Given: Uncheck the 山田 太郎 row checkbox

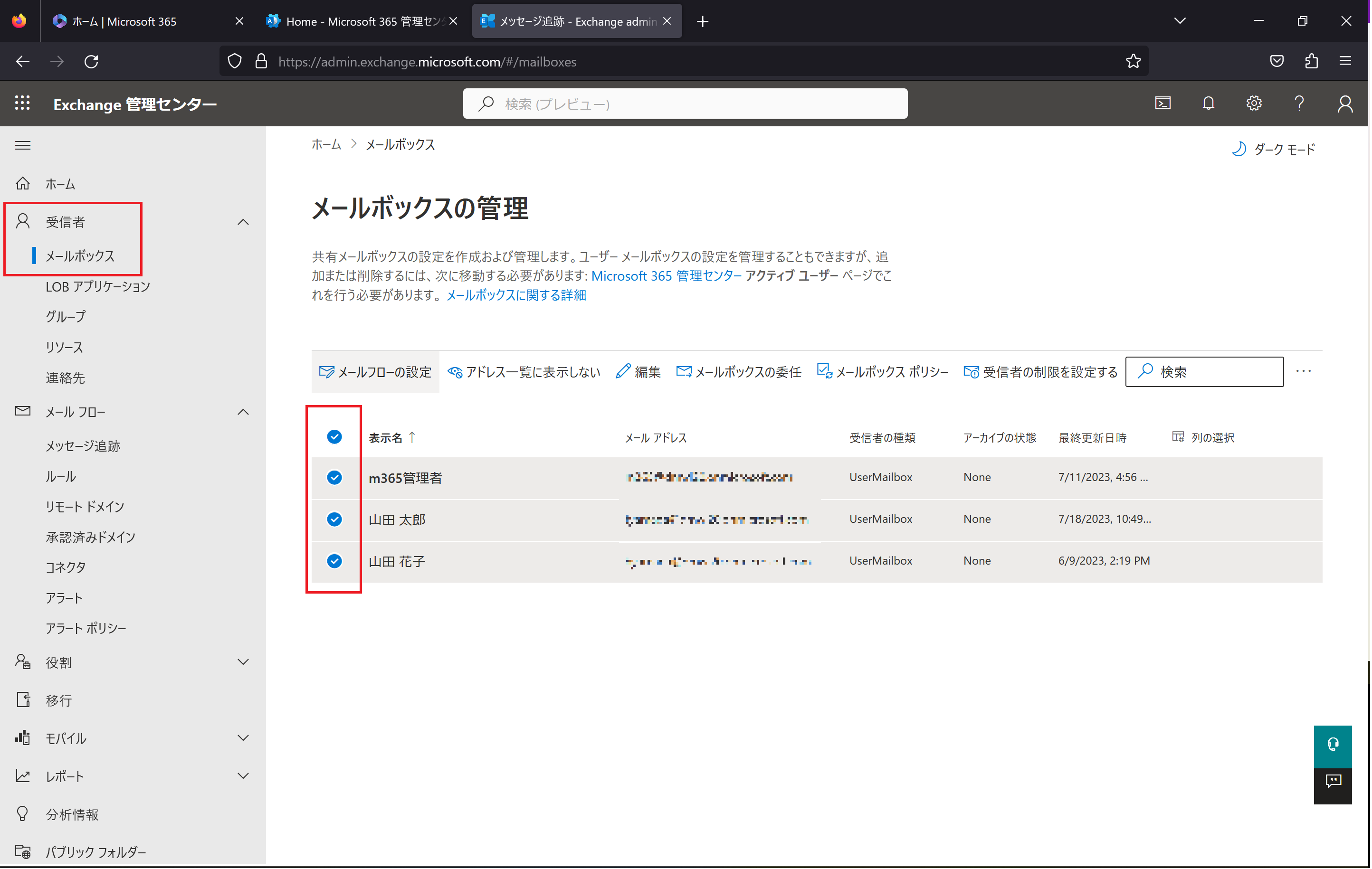Looking at the screenshot, I should point(334,520).
